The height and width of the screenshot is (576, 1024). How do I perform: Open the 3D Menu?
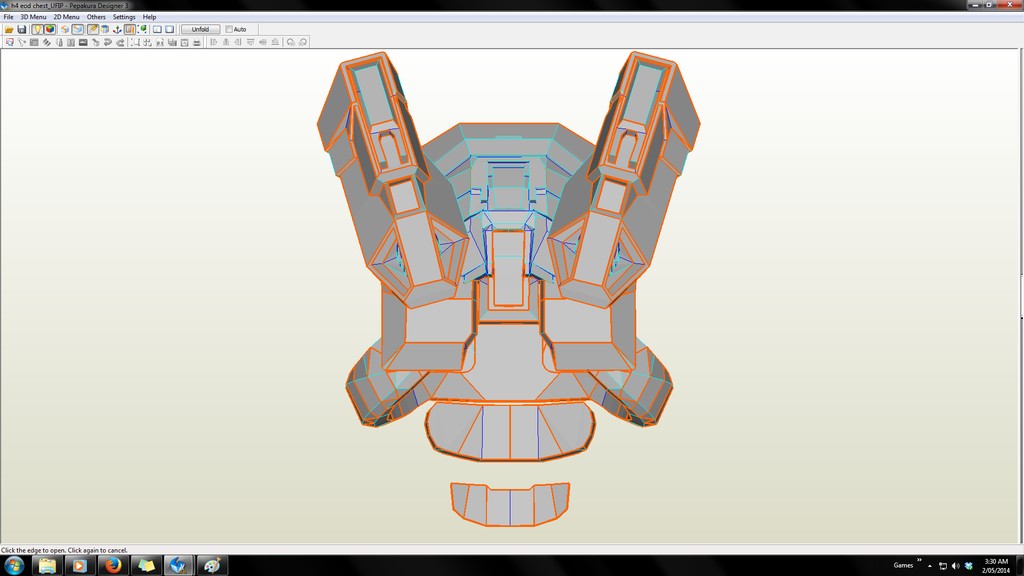tap(33, 17)
